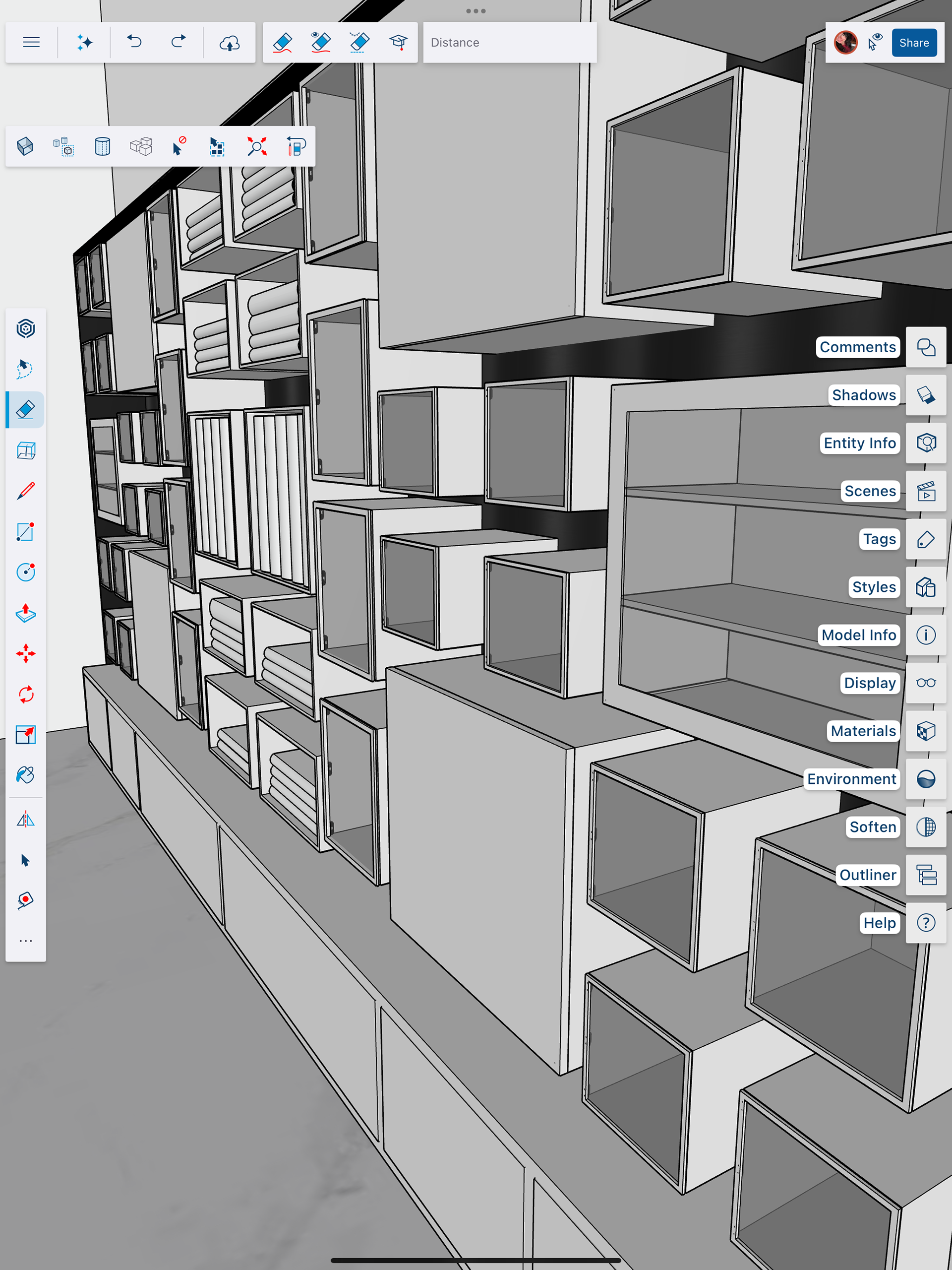Open the Materials panel
The image size is (952, 1270).
925,731
